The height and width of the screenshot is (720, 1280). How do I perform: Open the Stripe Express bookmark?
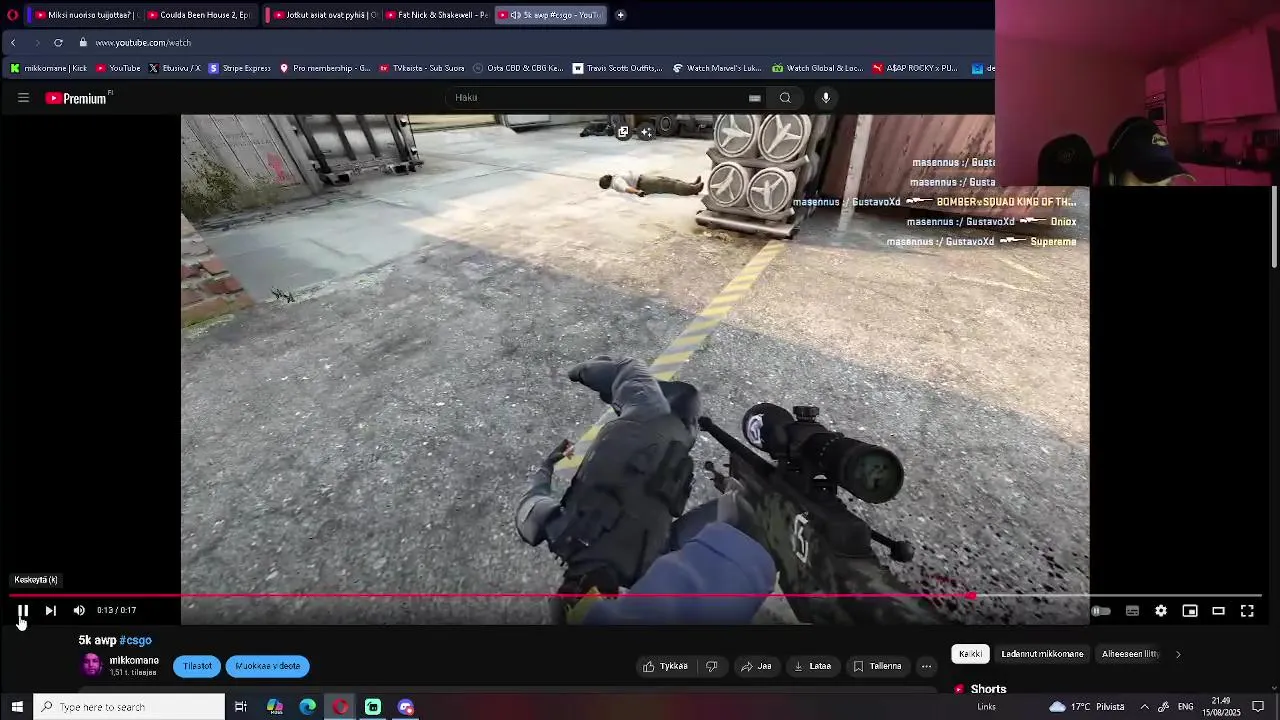(239, 68)
